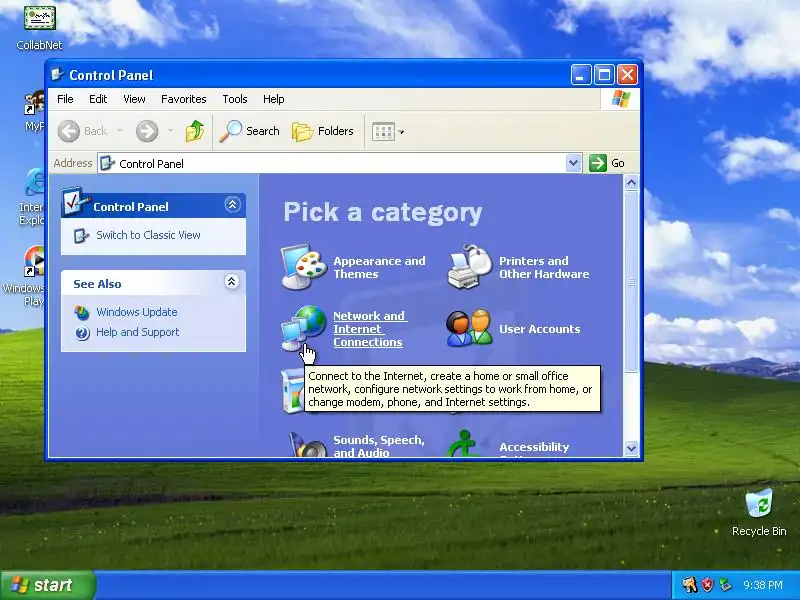Select the Windows Media Player desktop icon
The image size is (800, 600).
(x=27, y=276)
